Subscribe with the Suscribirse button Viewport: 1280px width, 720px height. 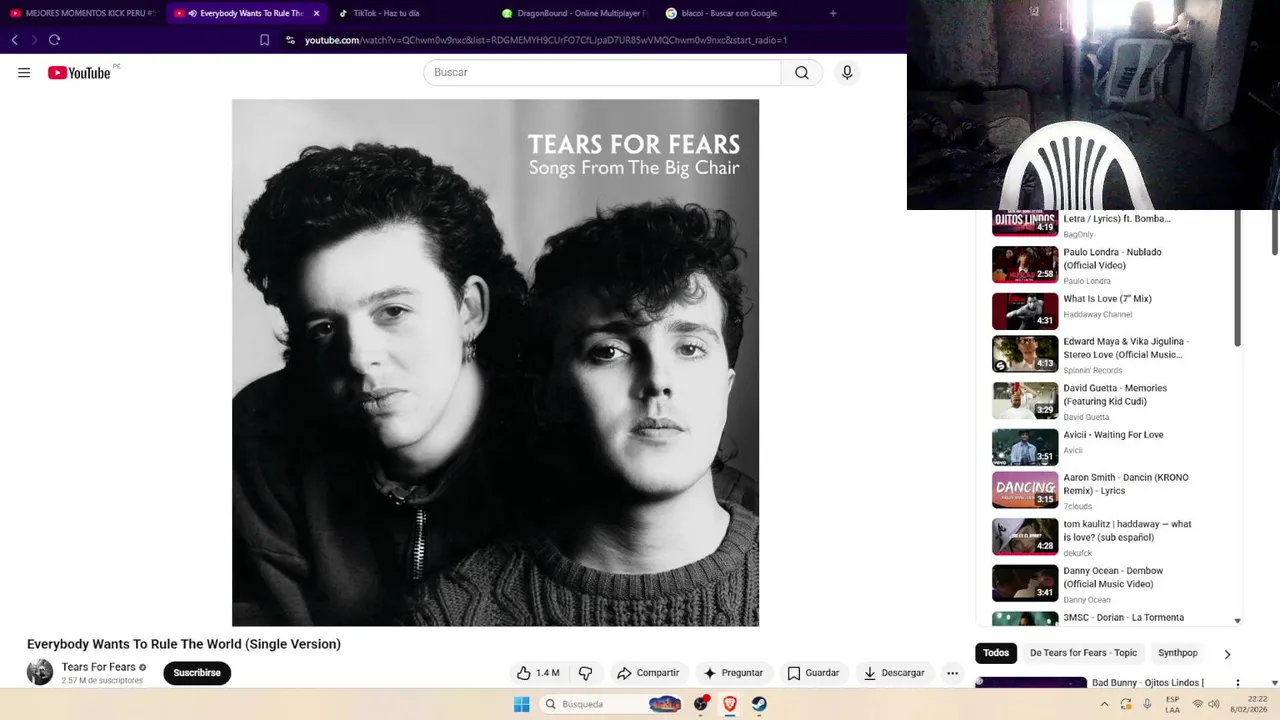click(197, 673)
